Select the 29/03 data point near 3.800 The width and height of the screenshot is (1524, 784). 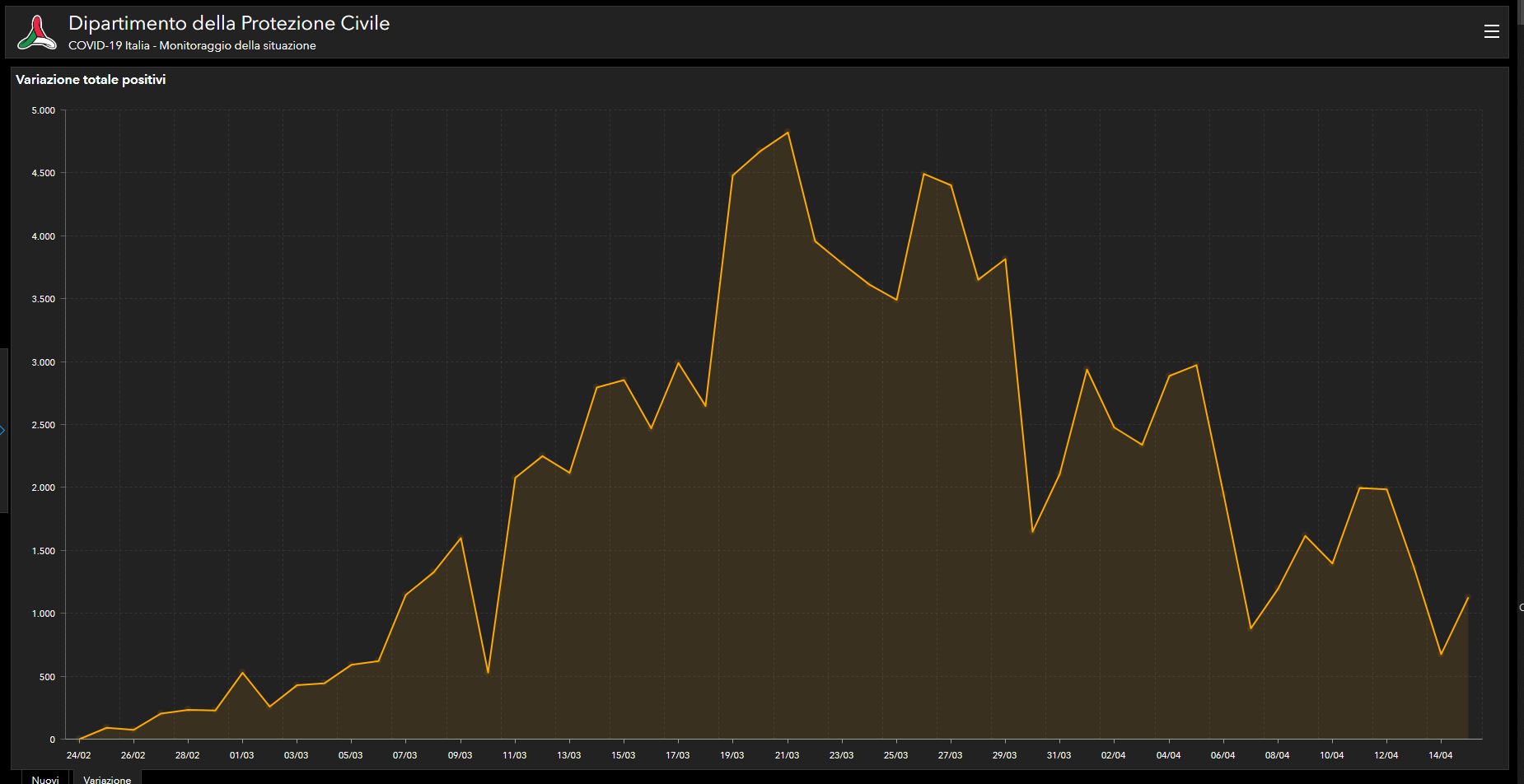coord(1005,259)
